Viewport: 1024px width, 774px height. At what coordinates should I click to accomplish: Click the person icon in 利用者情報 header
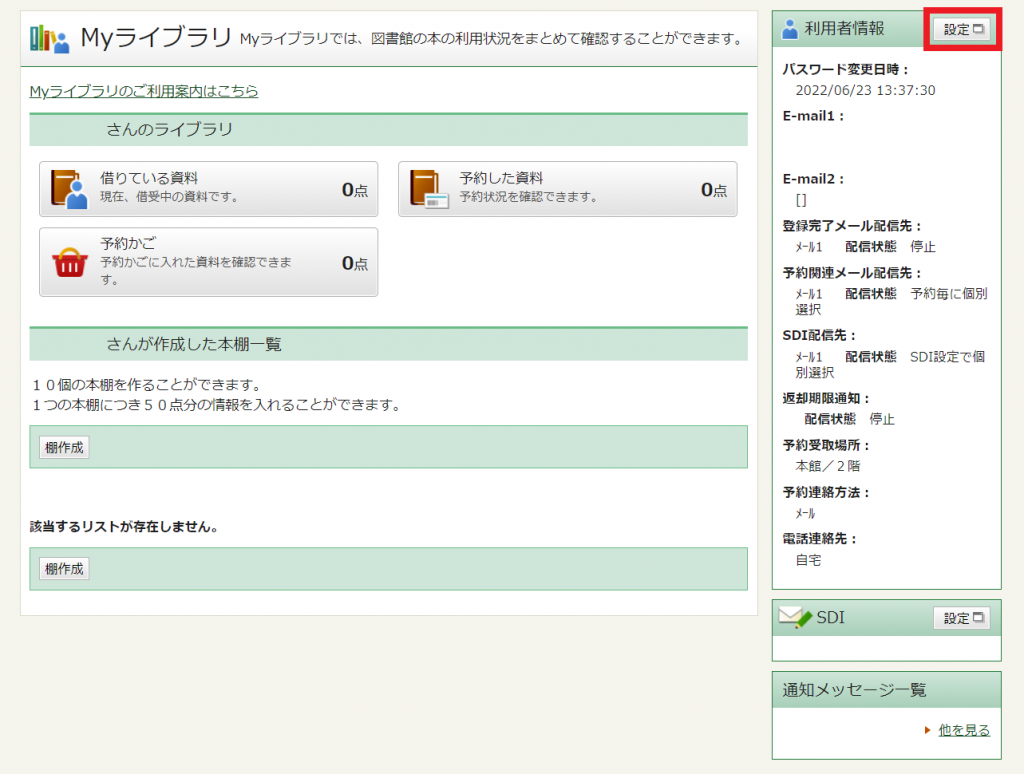pos(788,27)
